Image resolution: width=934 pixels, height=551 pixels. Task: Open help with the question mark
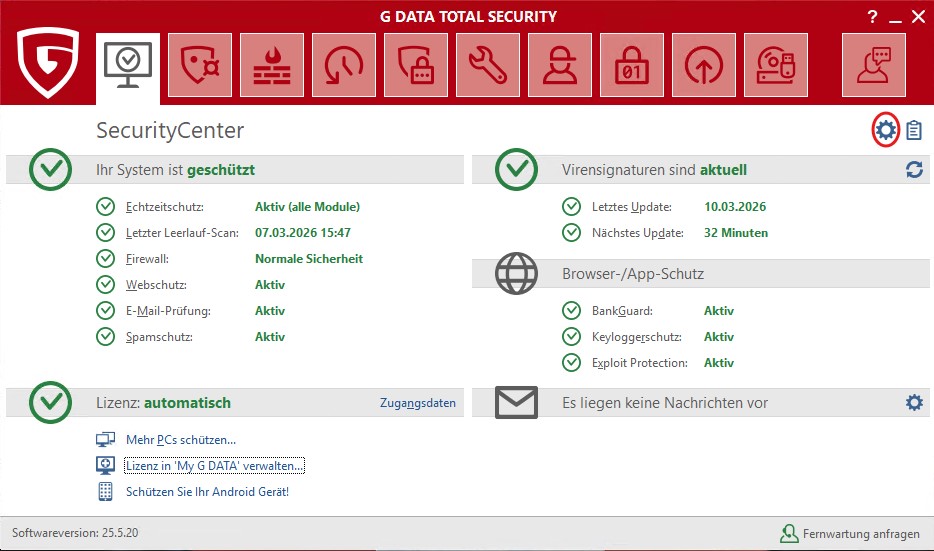pos(873,17)
